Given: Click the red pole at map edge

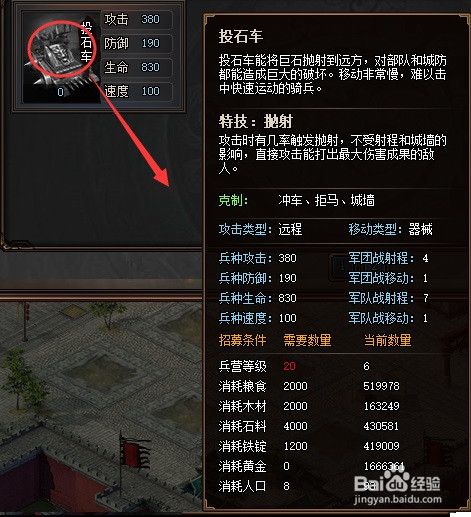Looking at the screenshot, I should 25,322.
